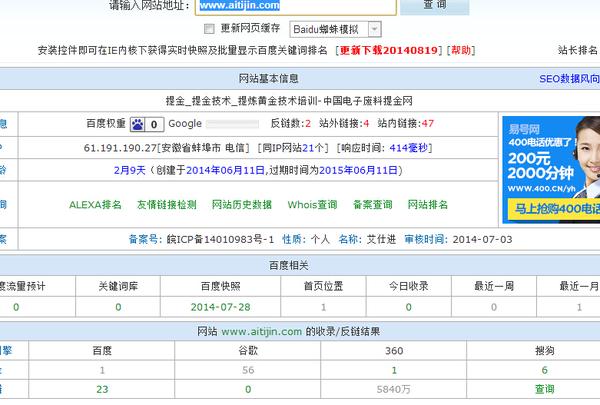Screen dimensions: 600x405
Task: Click ICP number 皖ICP备14010983号-1
Action: pos(220,240)
